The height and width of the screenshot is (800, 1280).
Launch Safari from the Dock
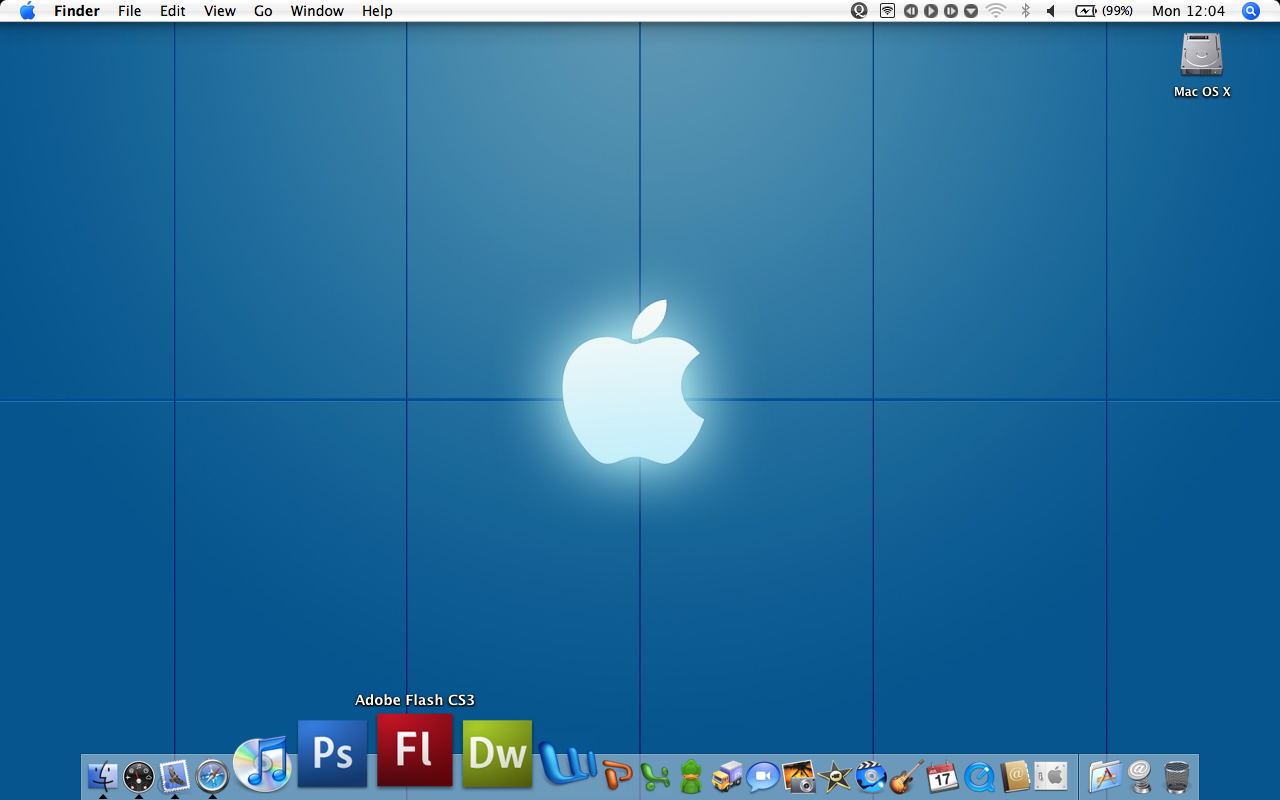click(x=213, y=776)
